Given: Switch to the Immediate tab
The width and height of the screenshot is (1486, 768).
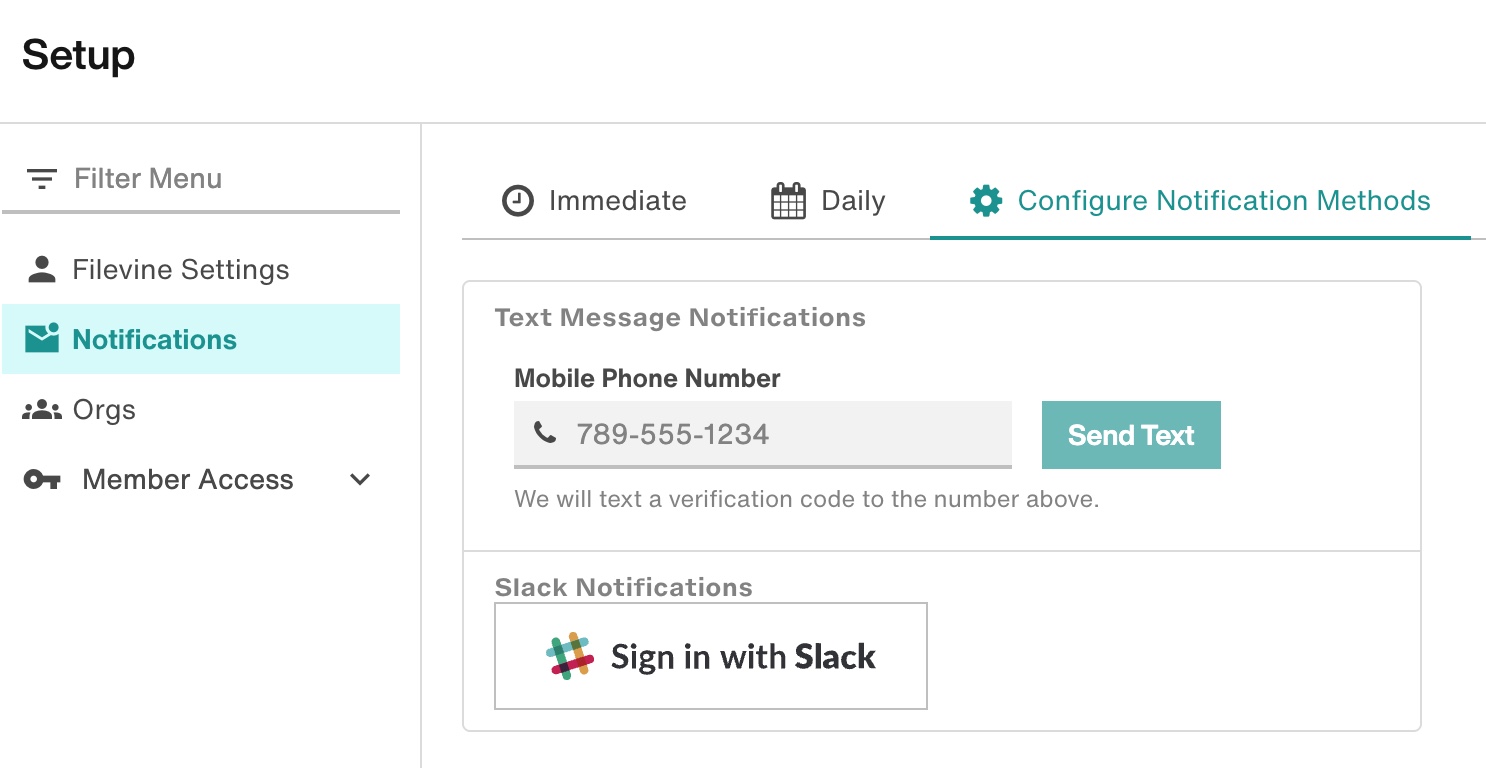Looking at the screenshot, I should coord(594,201).
